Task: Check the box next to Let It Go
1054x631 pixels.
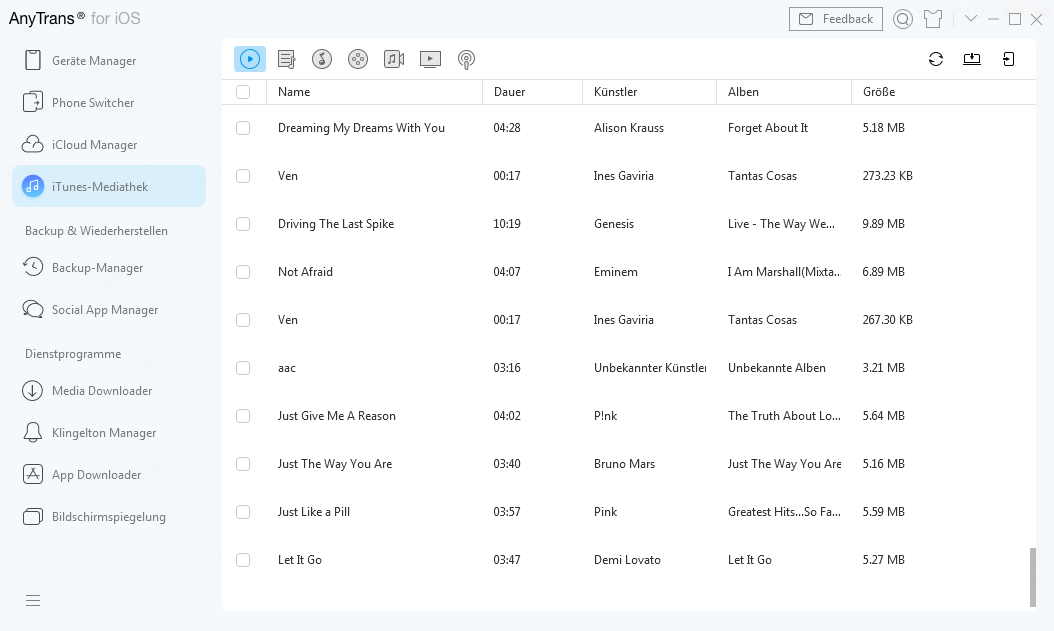Action: point(243,560)
